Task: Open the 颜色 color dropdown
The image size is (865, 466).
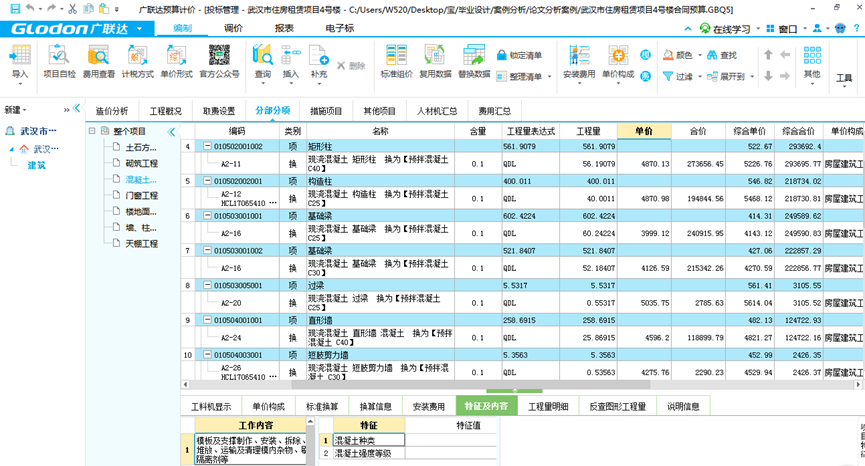Action: pyautogui.click(x=687, y=55)
